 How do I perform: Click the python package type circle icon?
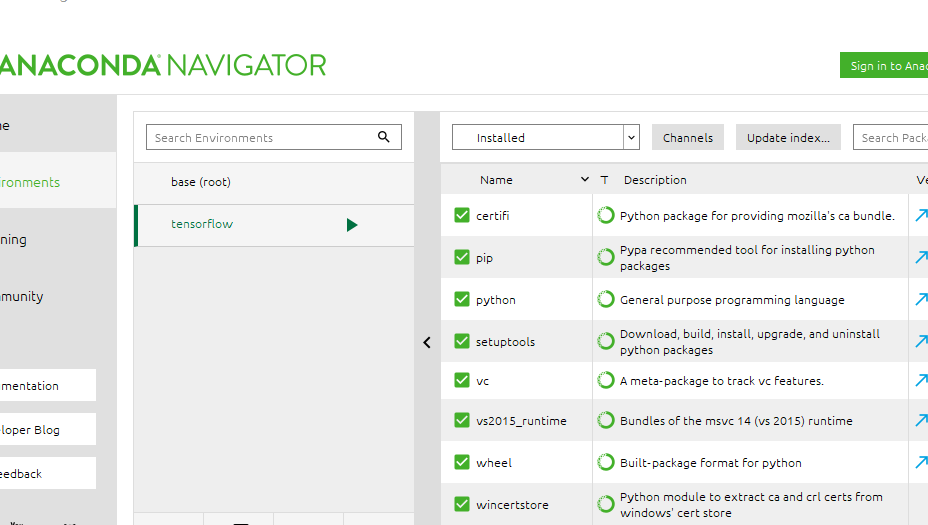point(605,299)
